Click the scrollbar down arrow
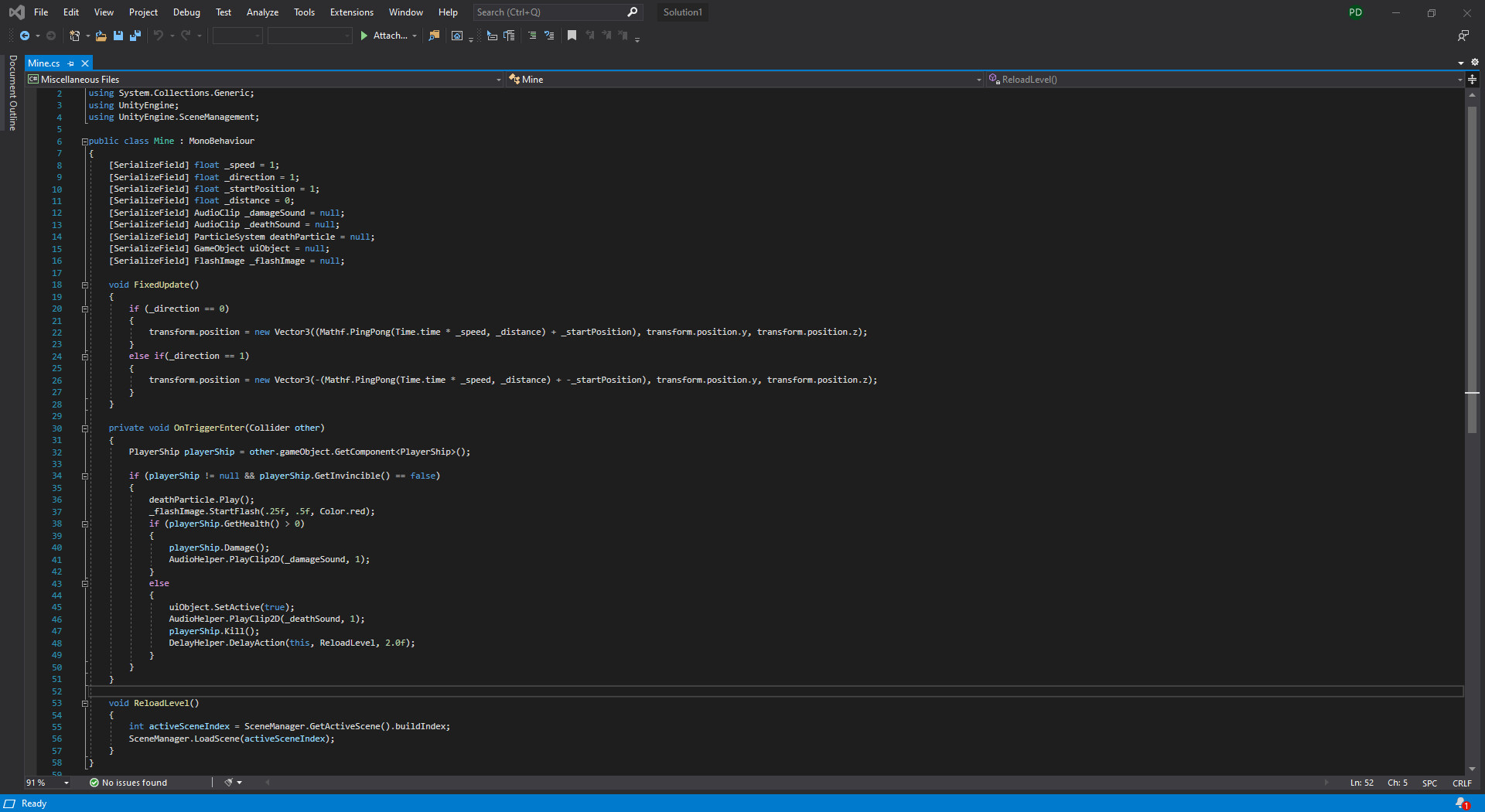 (1472, 769)
